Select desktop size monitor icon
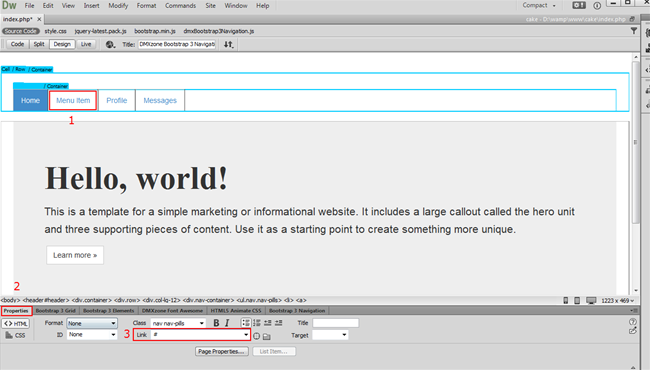Viewport: 650px width, 370px height. coord(591,300)
